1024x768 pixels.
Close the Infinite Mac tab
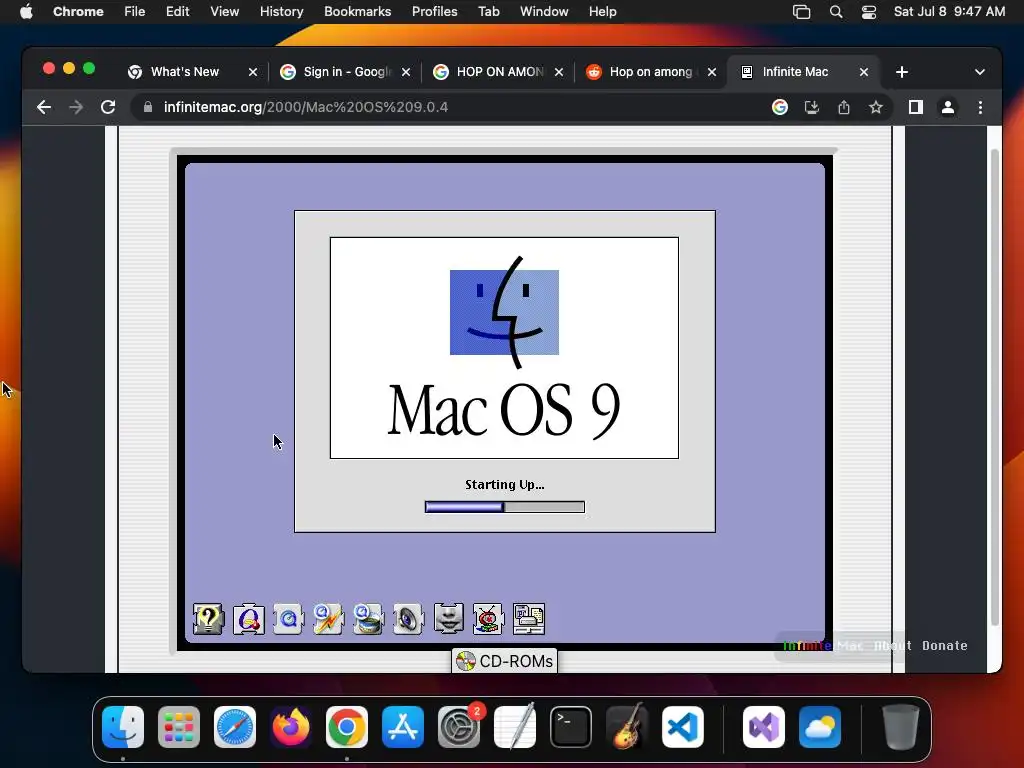pos(863,72)
